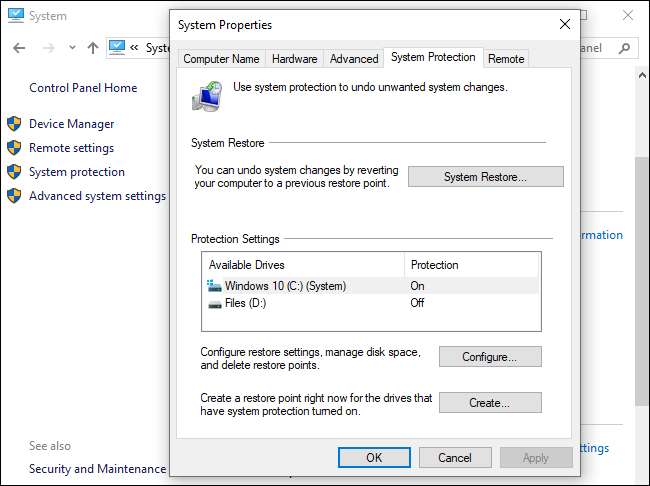This screenshot has width=650, height=486.
Task: Switch to the Computer Name tab
Action: [x=221, y=59]
